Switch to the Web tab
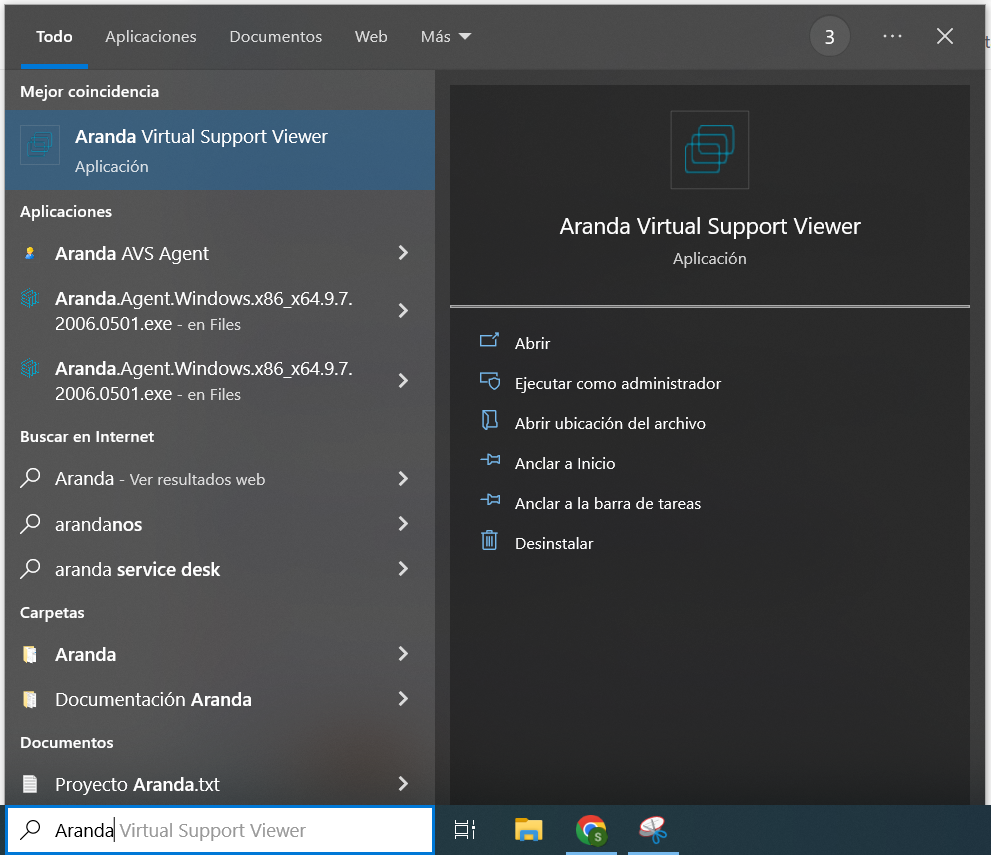The height and width of the screenshot is (855, 991). (371, 37)
